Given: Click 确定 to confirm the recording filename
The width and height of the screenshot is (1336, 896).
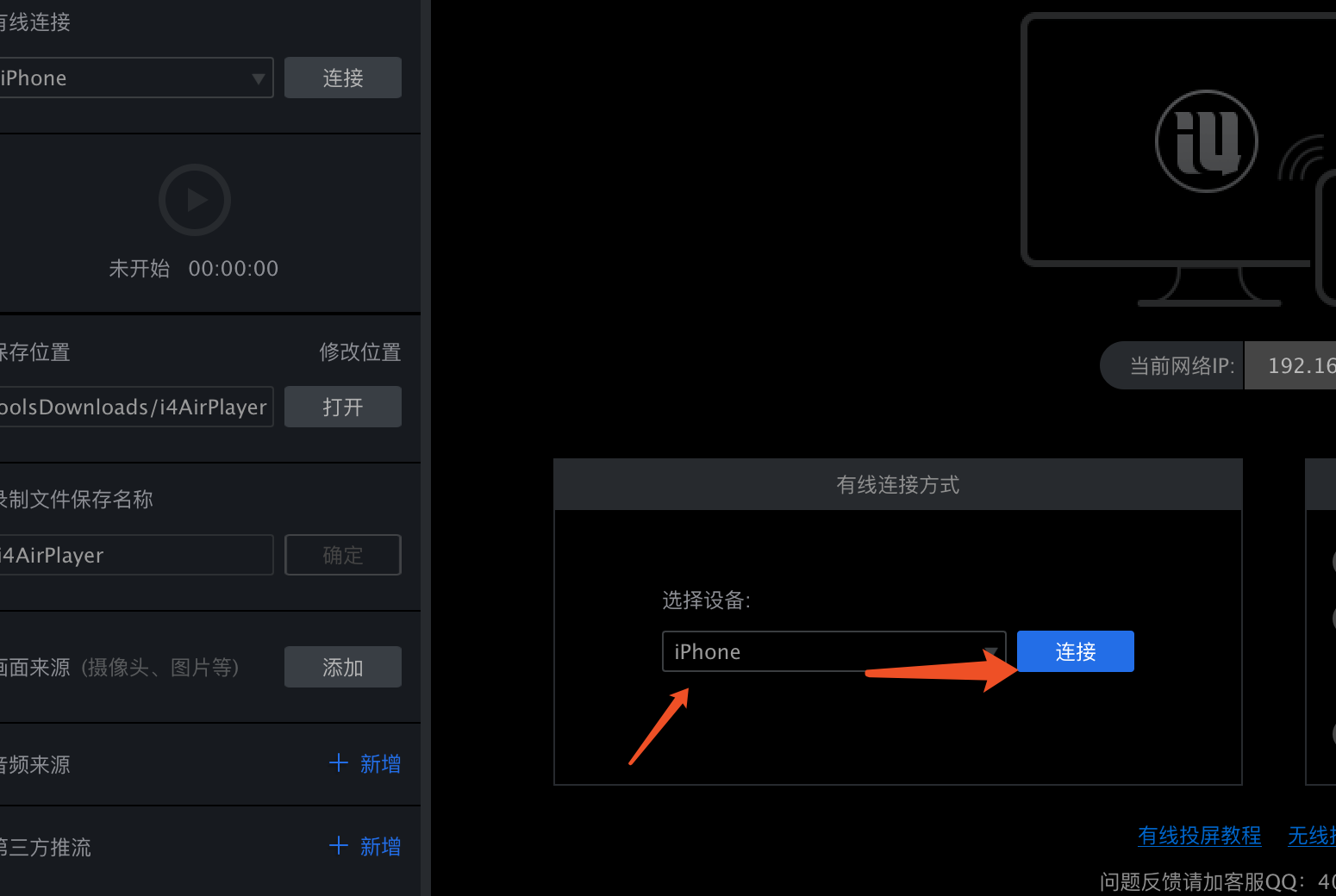Looking at the screenshot, I should click(342, 554).
